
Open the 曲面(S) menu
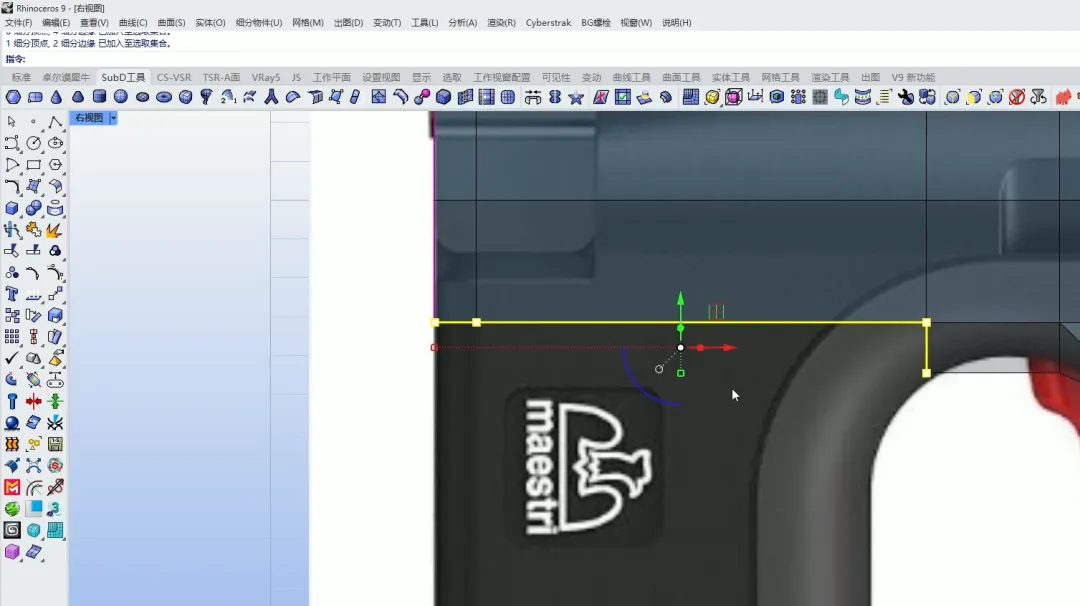click(x=171, y=23)
